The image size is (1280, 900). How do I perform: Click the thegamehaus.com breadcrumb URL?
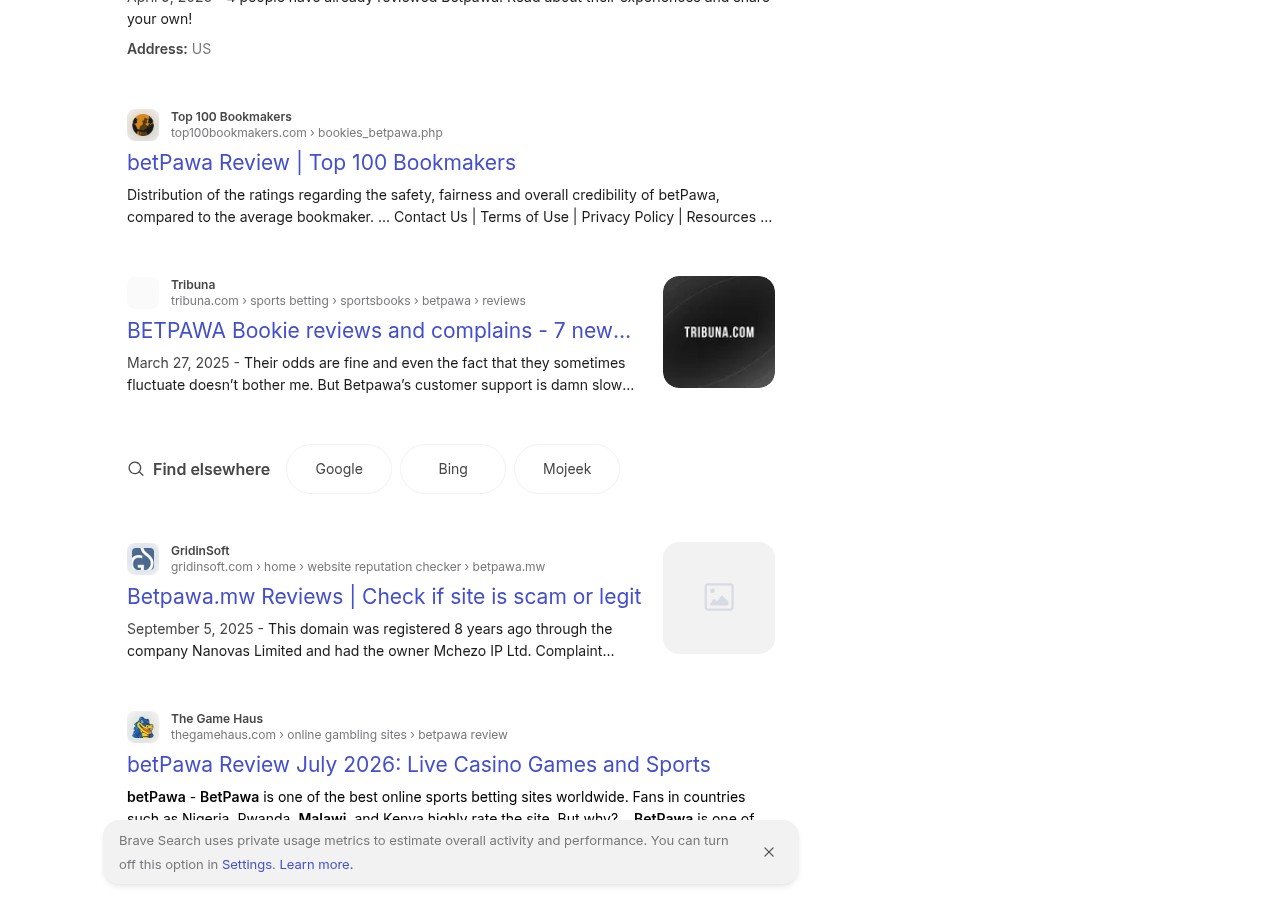point(339,735)
